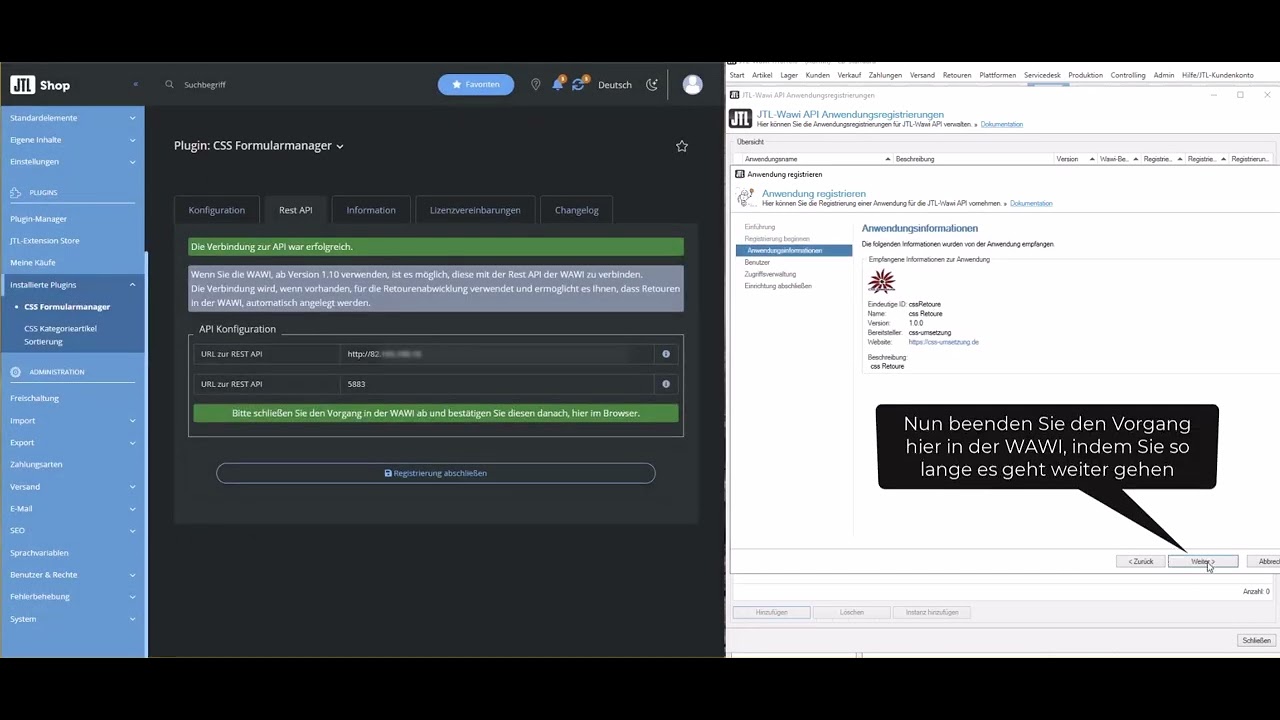This screenshot has height=720, width=1280.
Task: Click the css Retoure application logo
Action: [882, 281]
